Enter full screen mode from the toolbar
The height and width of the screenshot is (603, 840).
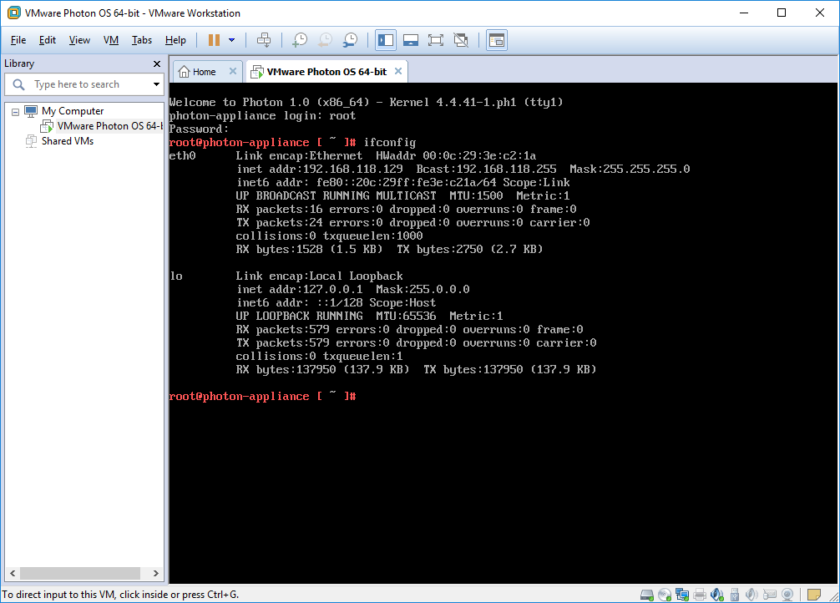pos(435,40)
